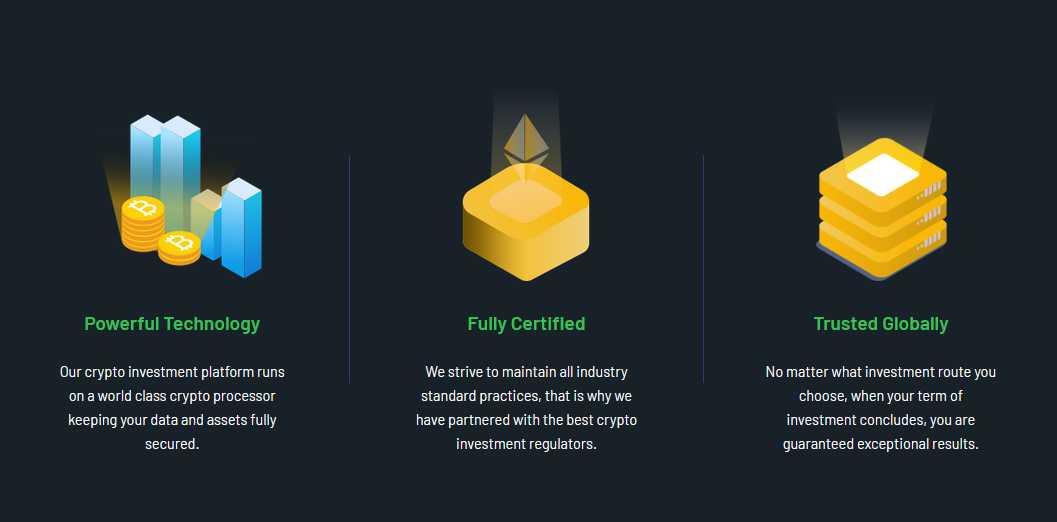Select the Trusted Globally heading
Screen dimensions: 1057x522
pyautogui.click(x=881, y=324)
